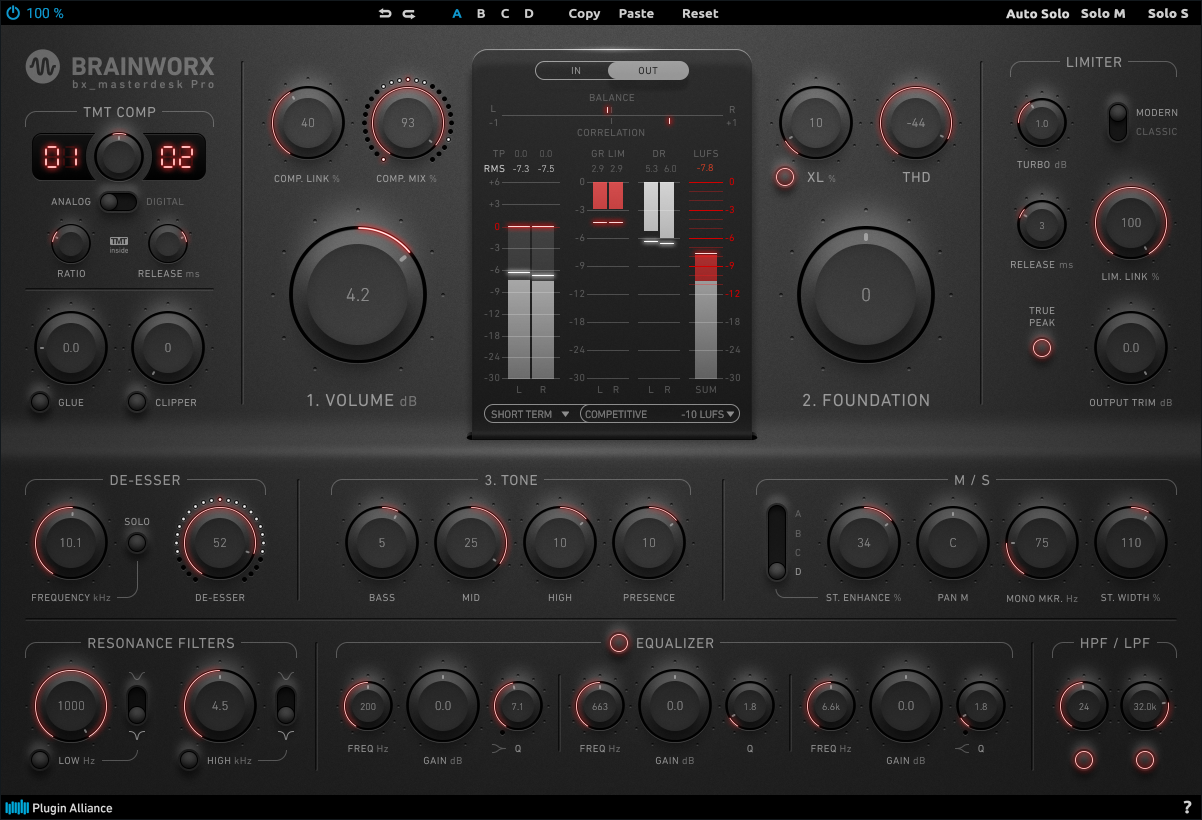Click the Plugin Alliance logo
Screen dimensions: 1202x820
point(59,807)
